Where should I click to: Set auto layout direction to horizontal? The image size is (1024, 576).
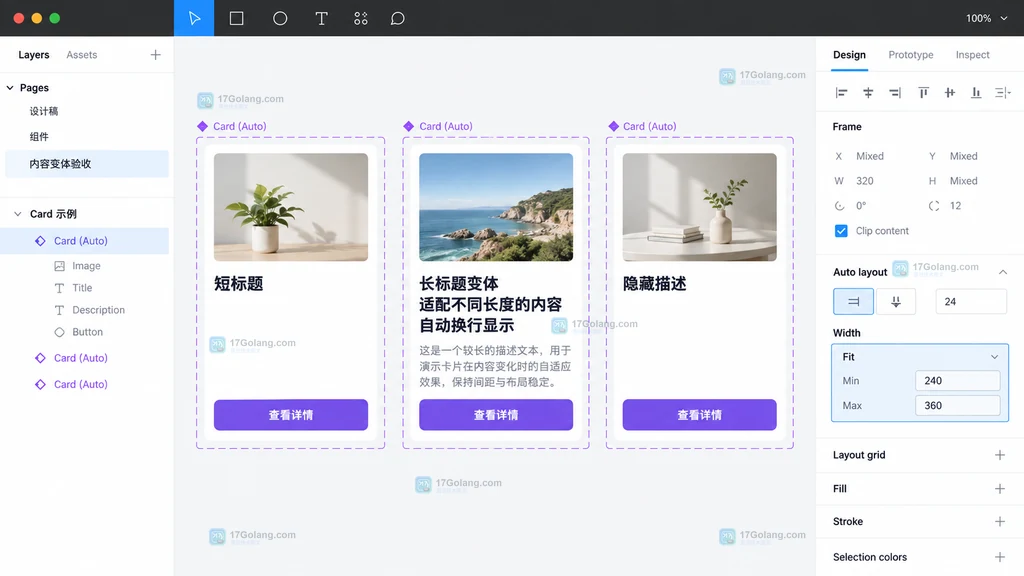(x=853, y=301)
